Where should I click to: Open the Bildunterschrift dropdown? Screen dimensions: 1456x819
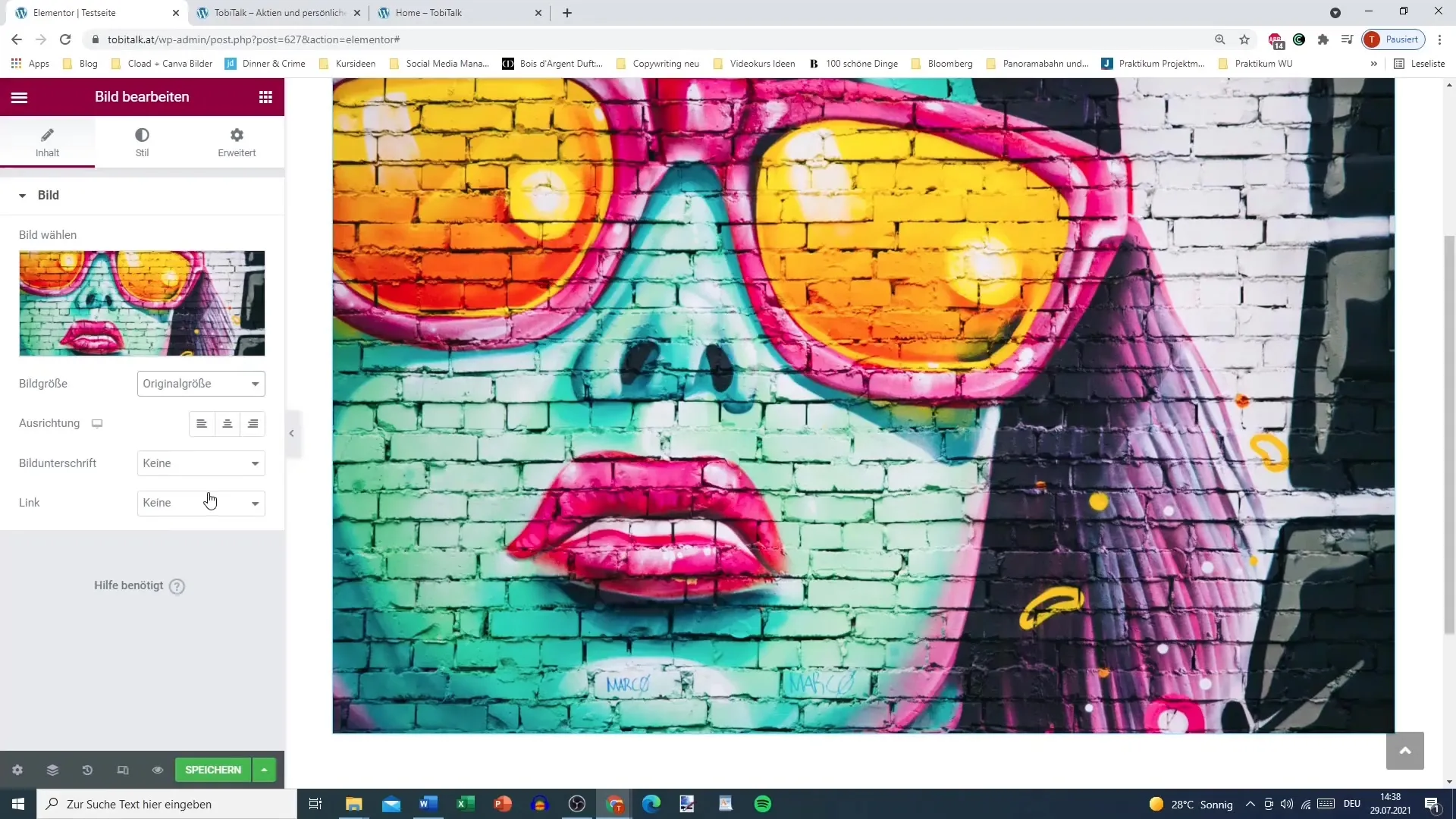click(201, 463)
